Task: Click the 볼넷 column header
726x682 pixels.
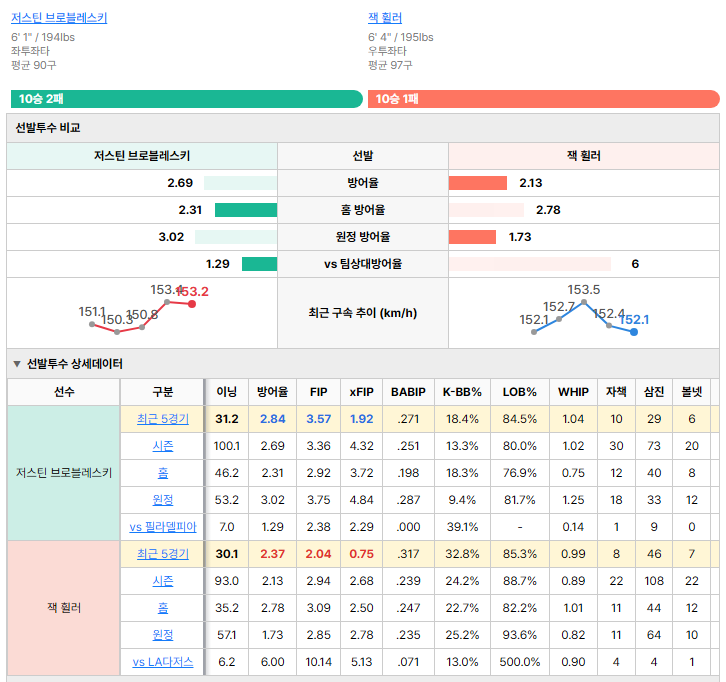Action: point(692,392)
